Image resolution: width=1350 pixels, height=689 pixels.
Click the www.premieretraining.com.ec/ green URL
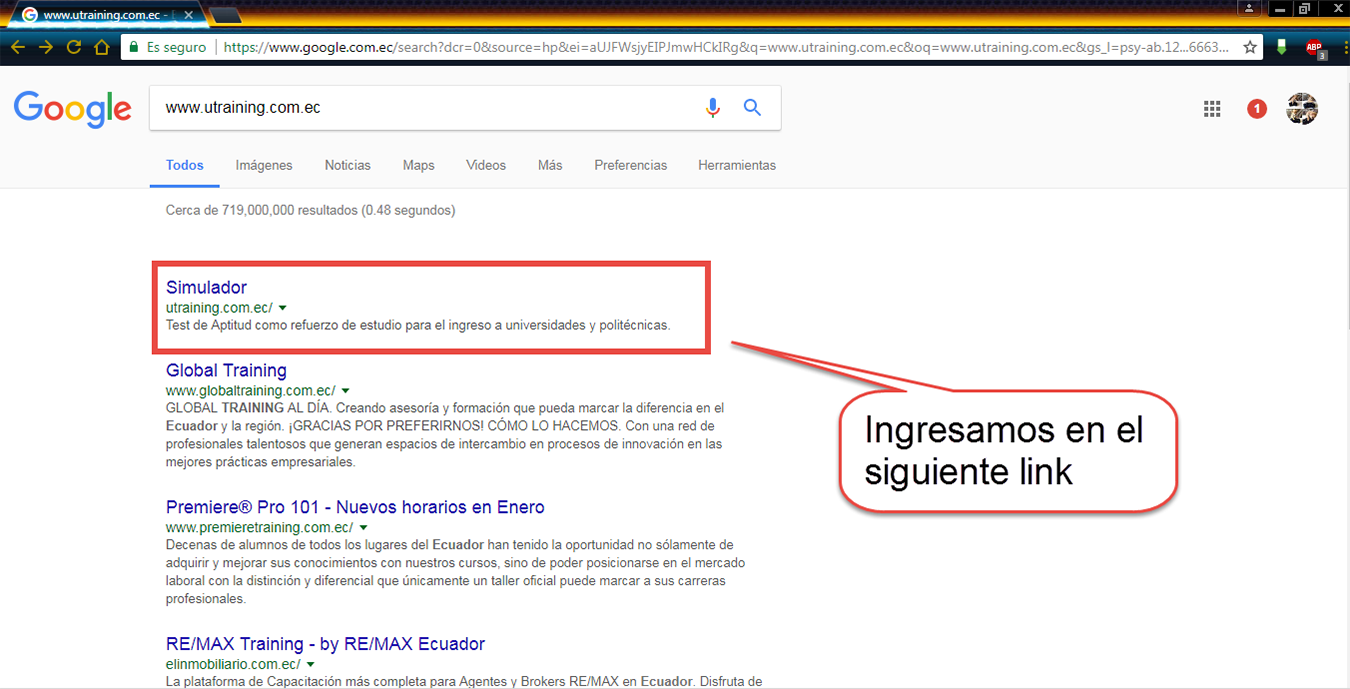click(x=259, y=527)
